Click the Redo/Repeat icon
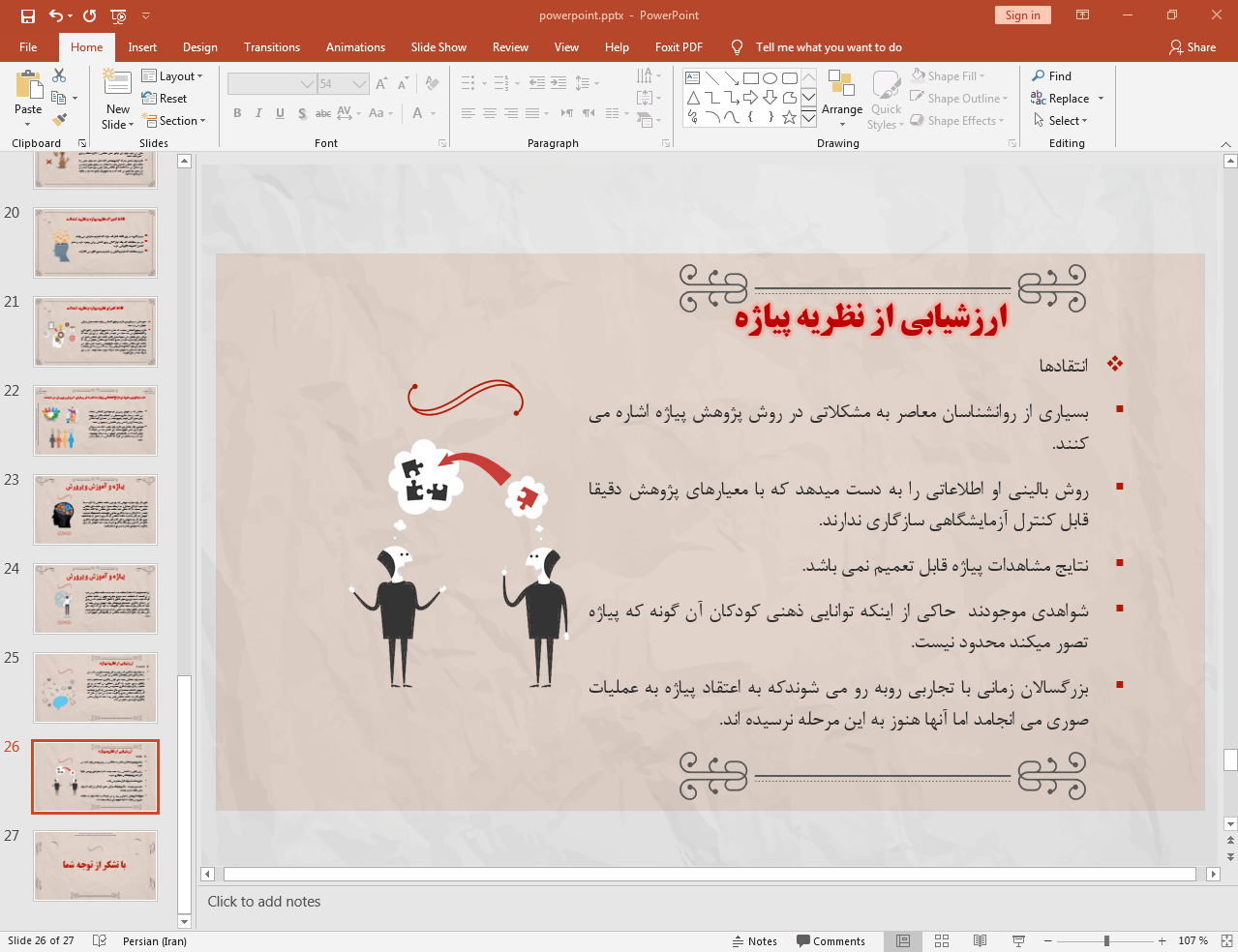The image size is (1238, 952). point(90,15)
